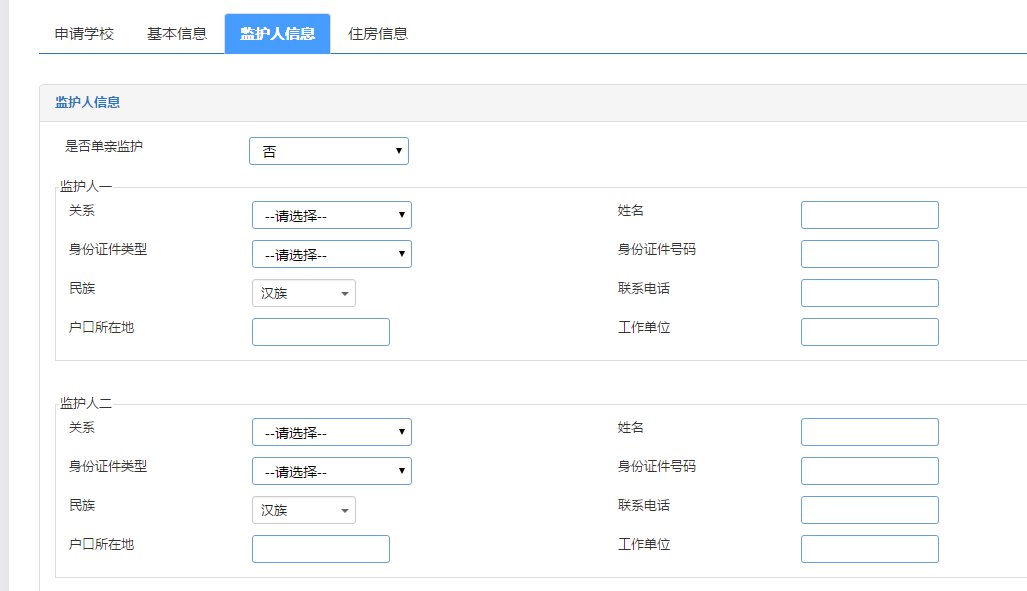Select the 监护人信息 tab
Screen dimensions: 1027x591
tap(277, 34)
